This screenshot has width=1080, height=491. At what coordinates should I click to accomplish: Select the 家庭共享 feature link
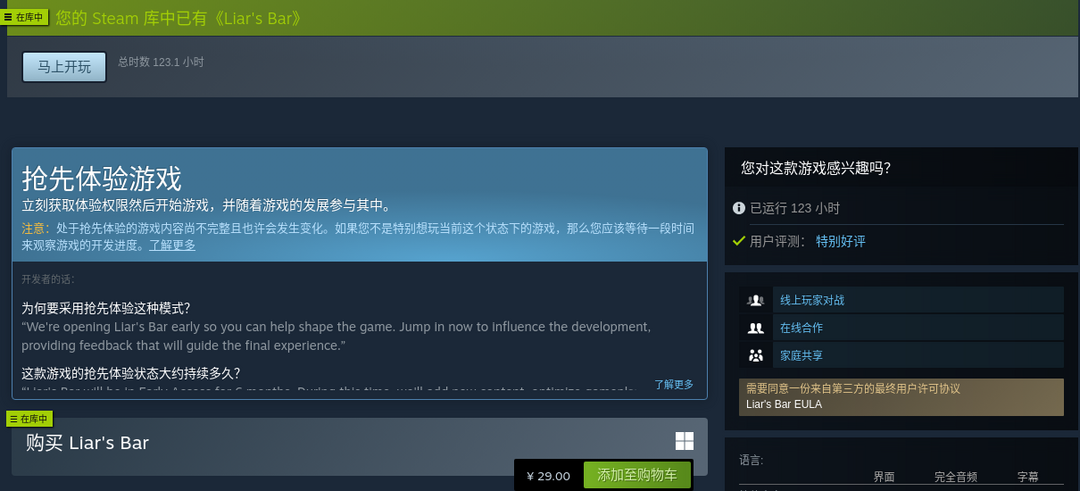[801, 355]
